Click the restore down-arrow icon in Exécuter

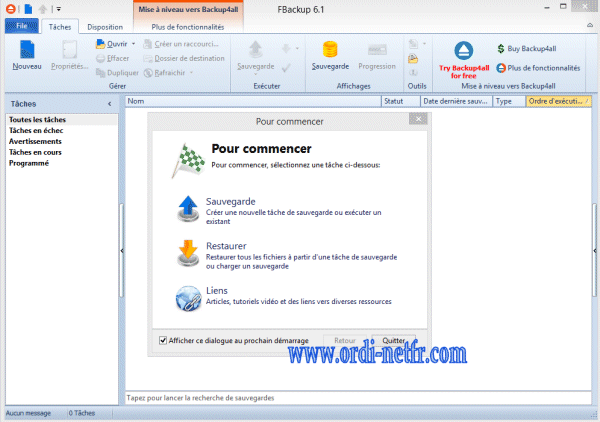coord(286,49)
